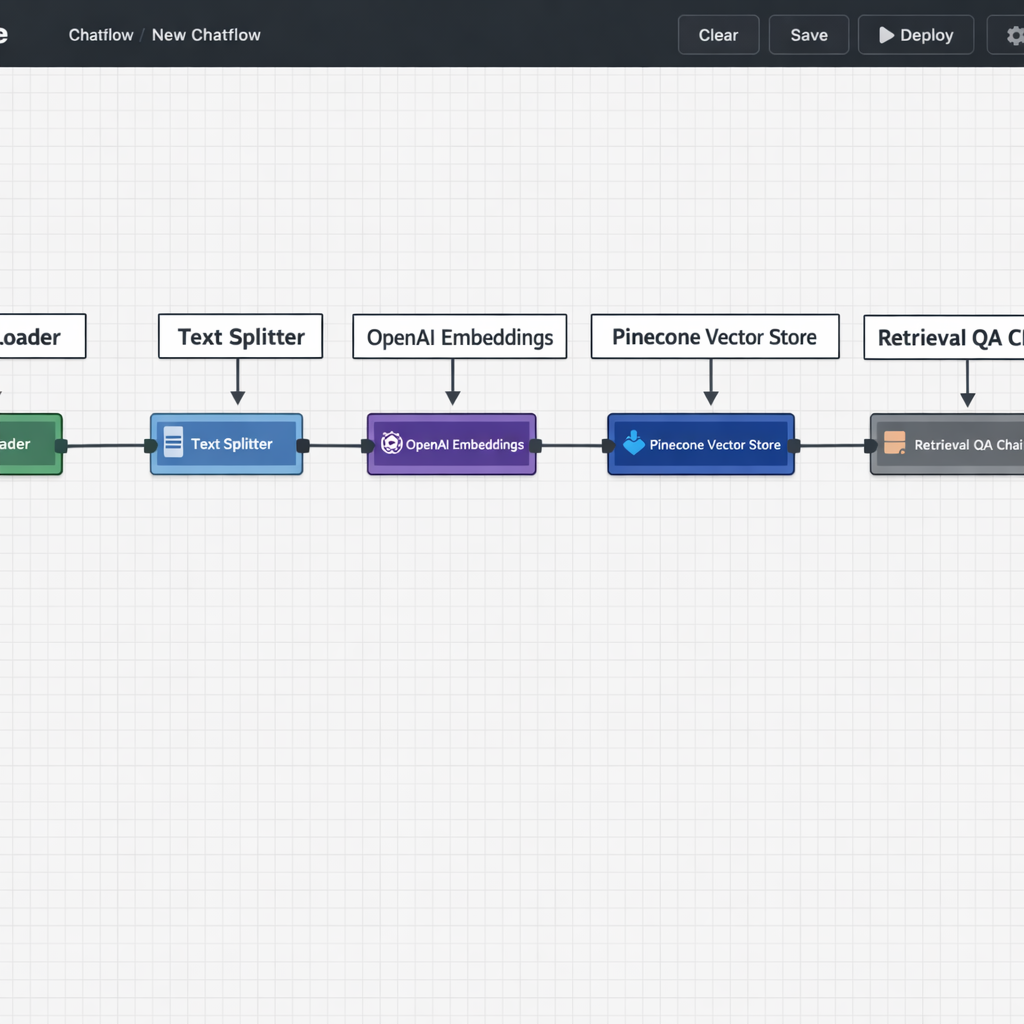Image resolution: width=1024 pixels, height=1024 pixels.
Task: Click the New Chatflow breadcrumb title
Action: click(x=206, y=35)
